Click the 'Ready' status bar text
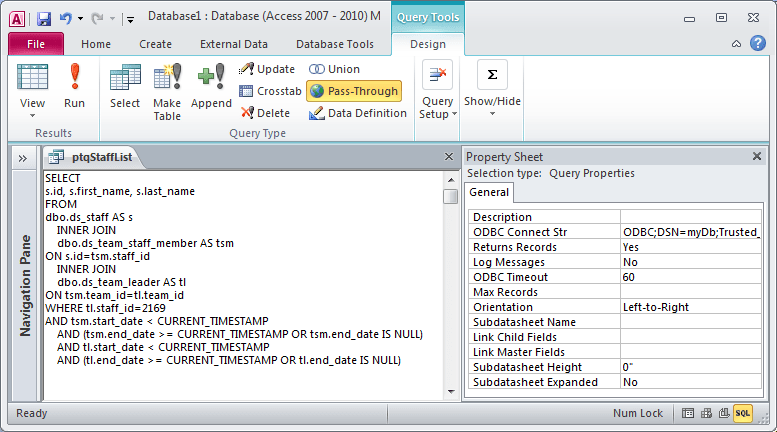 tap(32, 413)
